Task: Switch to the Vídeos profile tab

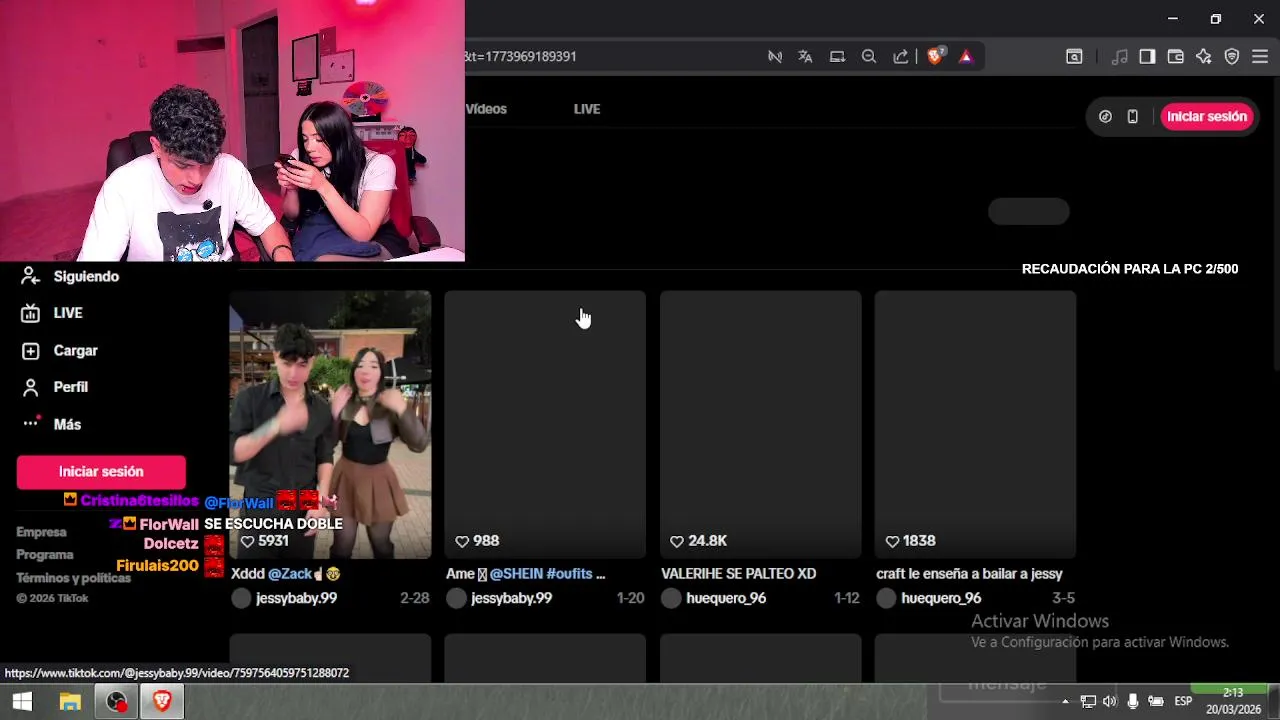Action: (486, 109)
